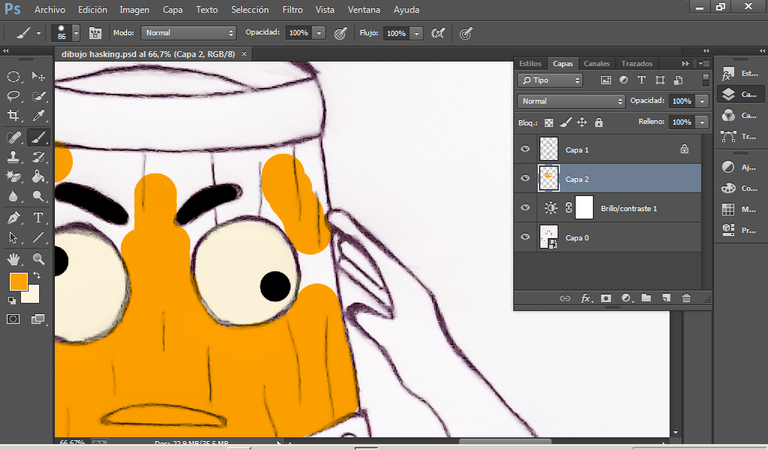The image size is (768, 450).
Task: Select the Crop tool
Action: 13,116
